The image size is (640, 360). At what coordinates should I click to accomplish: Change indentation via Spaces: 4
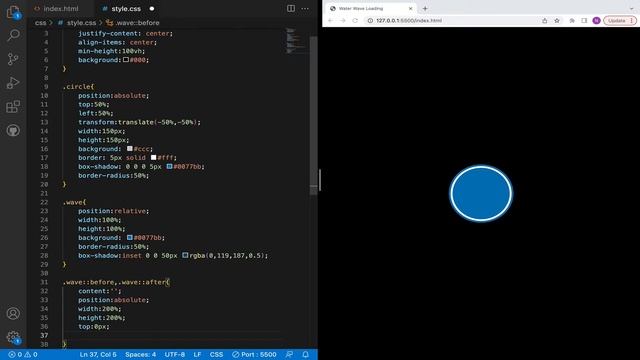click(140, 355)
